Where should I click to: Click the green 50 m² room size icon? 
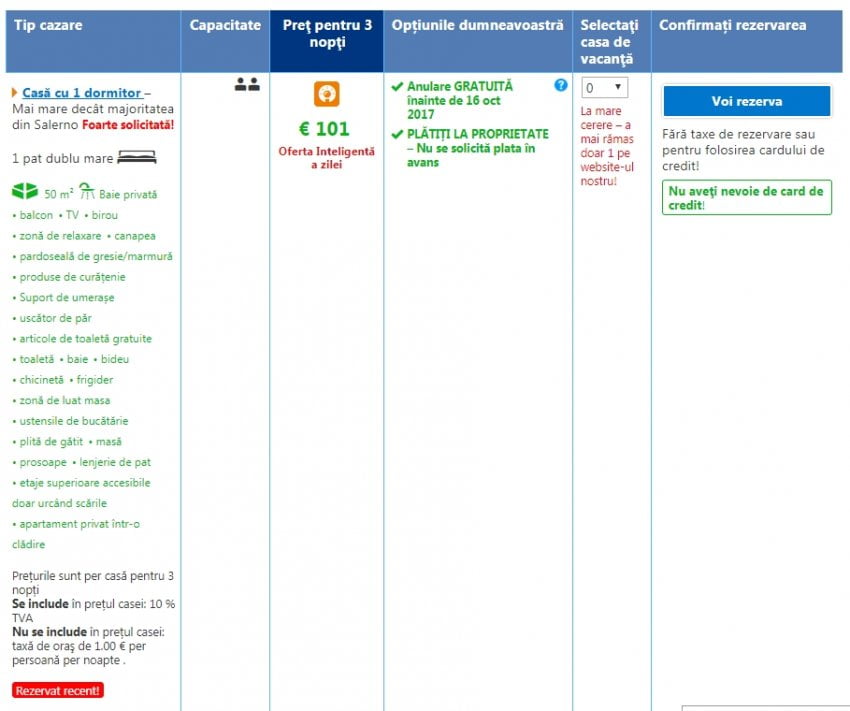(25, 192)
